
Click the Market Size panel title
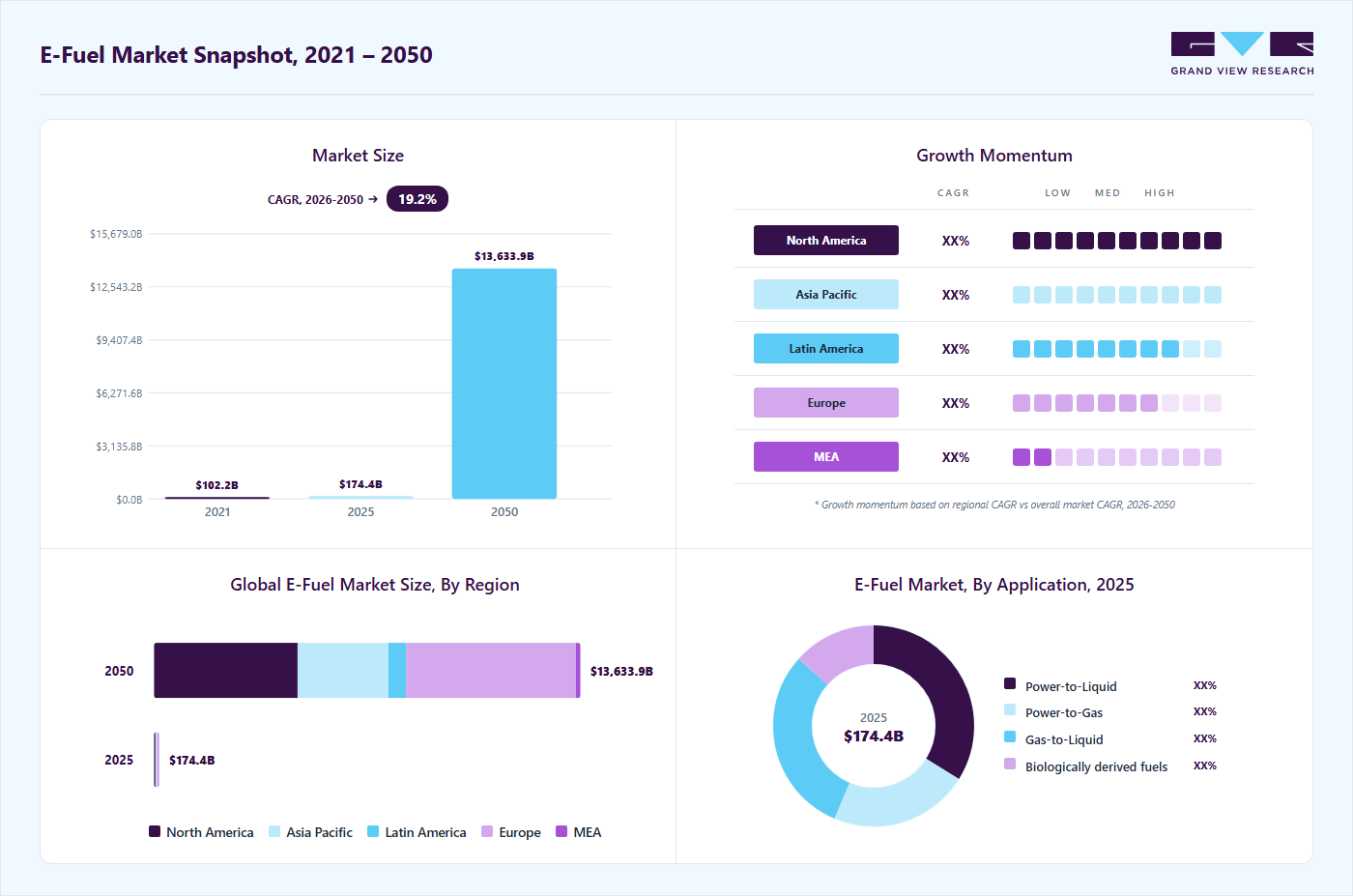[358, 156]
